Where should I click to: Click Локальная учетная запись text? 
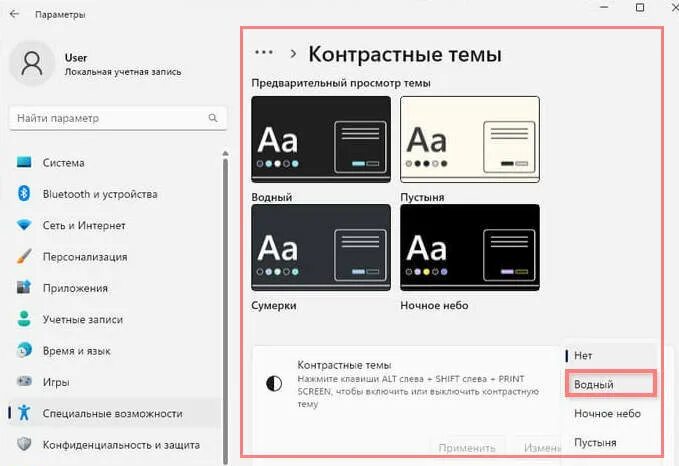pyautogui.click(x=123, y=72)
